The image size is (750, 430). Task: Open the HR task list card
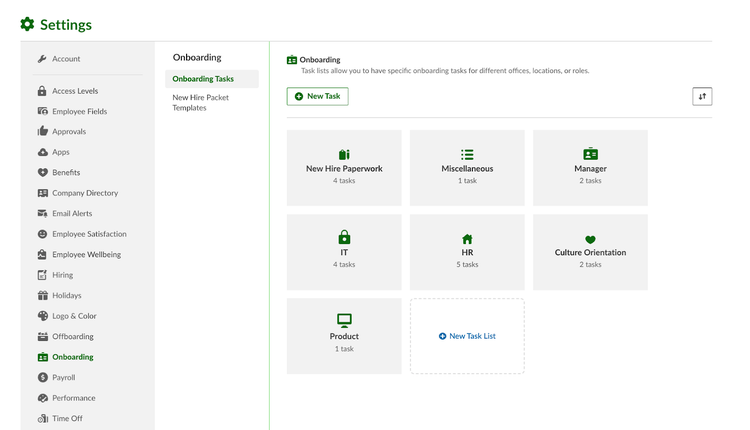click(x=467, y=252)
